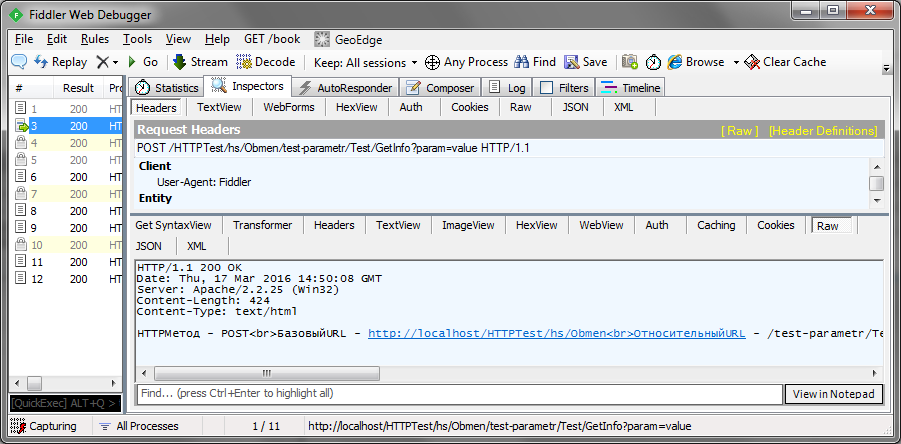
Task: Open the localhost URL link in response body
Action: (x=557, y=334)
